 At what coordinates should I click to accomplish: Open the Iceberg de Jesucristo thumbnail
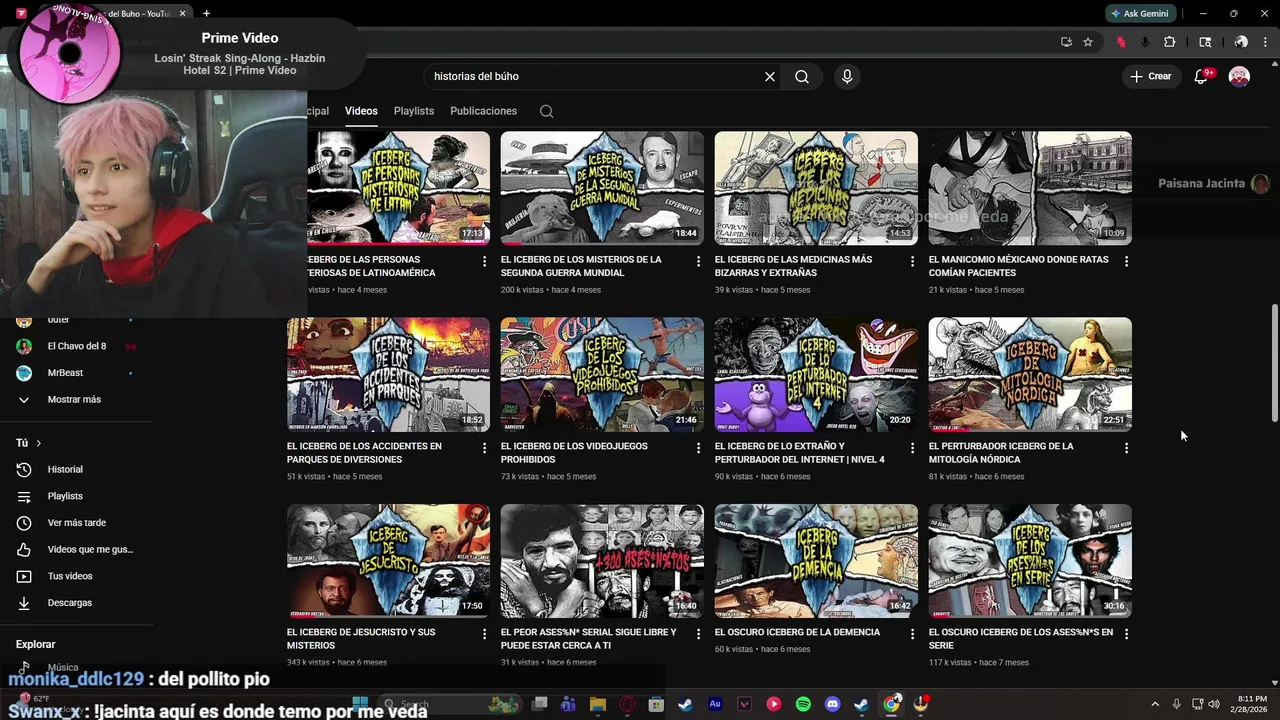click(388, 561)
